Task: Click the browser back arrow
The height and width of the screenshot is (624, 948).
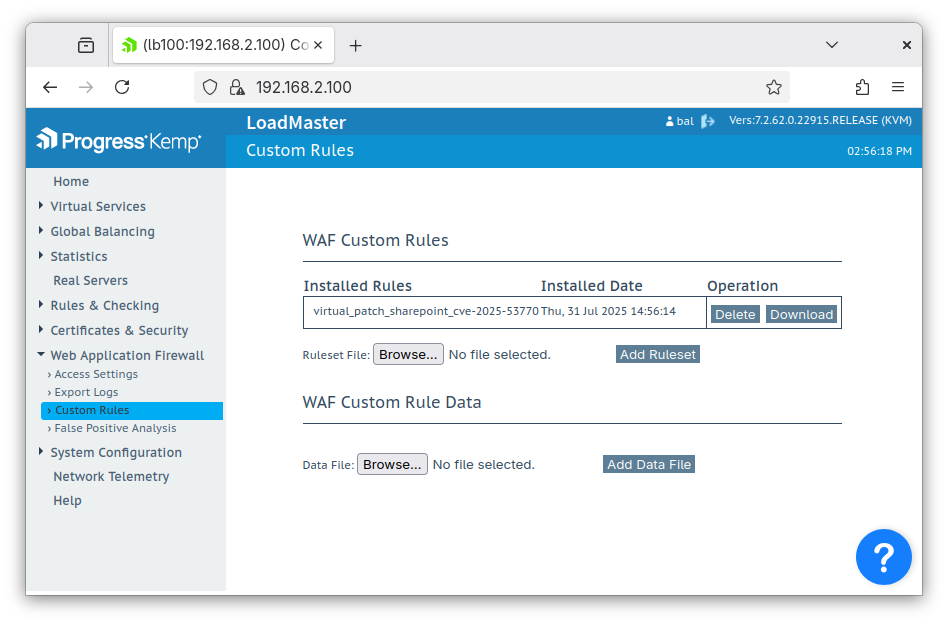Action: coord(50,87)
